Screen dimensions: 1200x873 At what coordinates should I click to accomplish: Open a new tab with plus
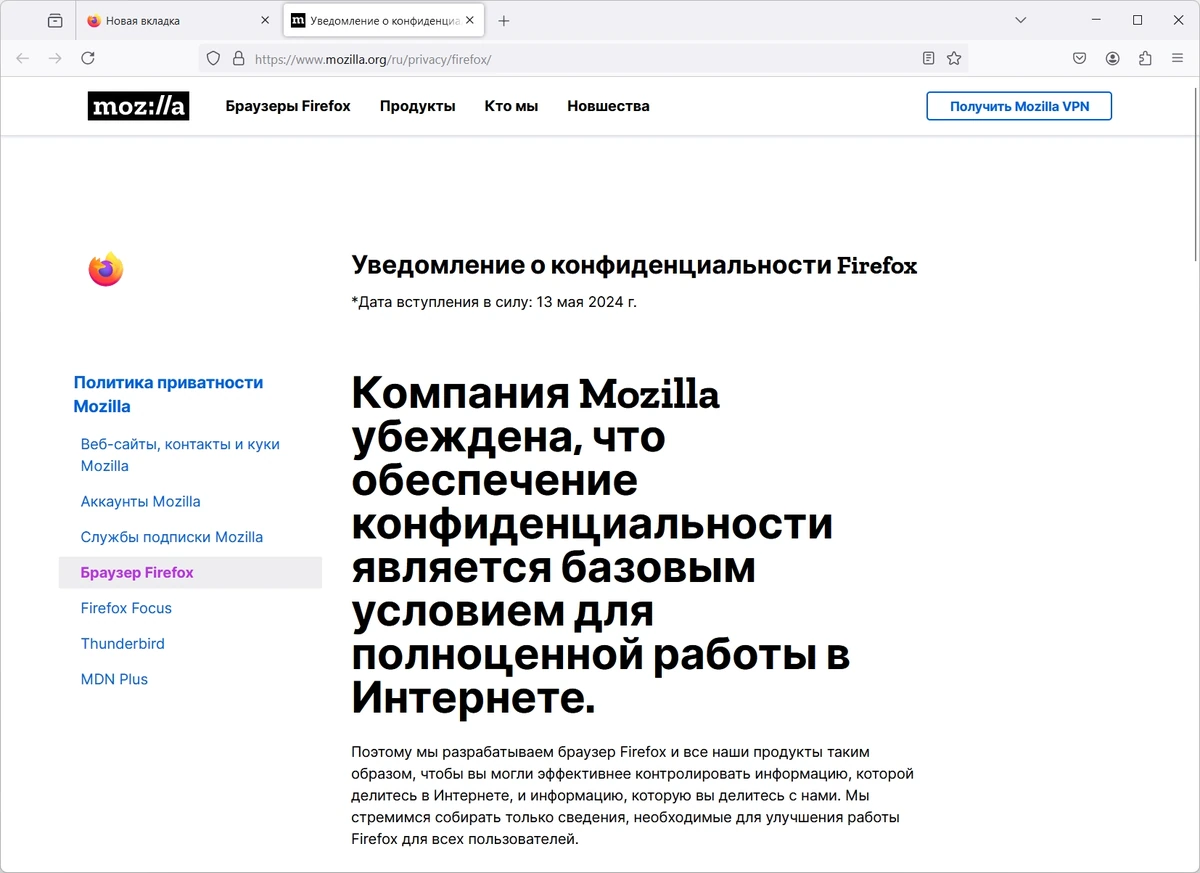tap(504, 20)
